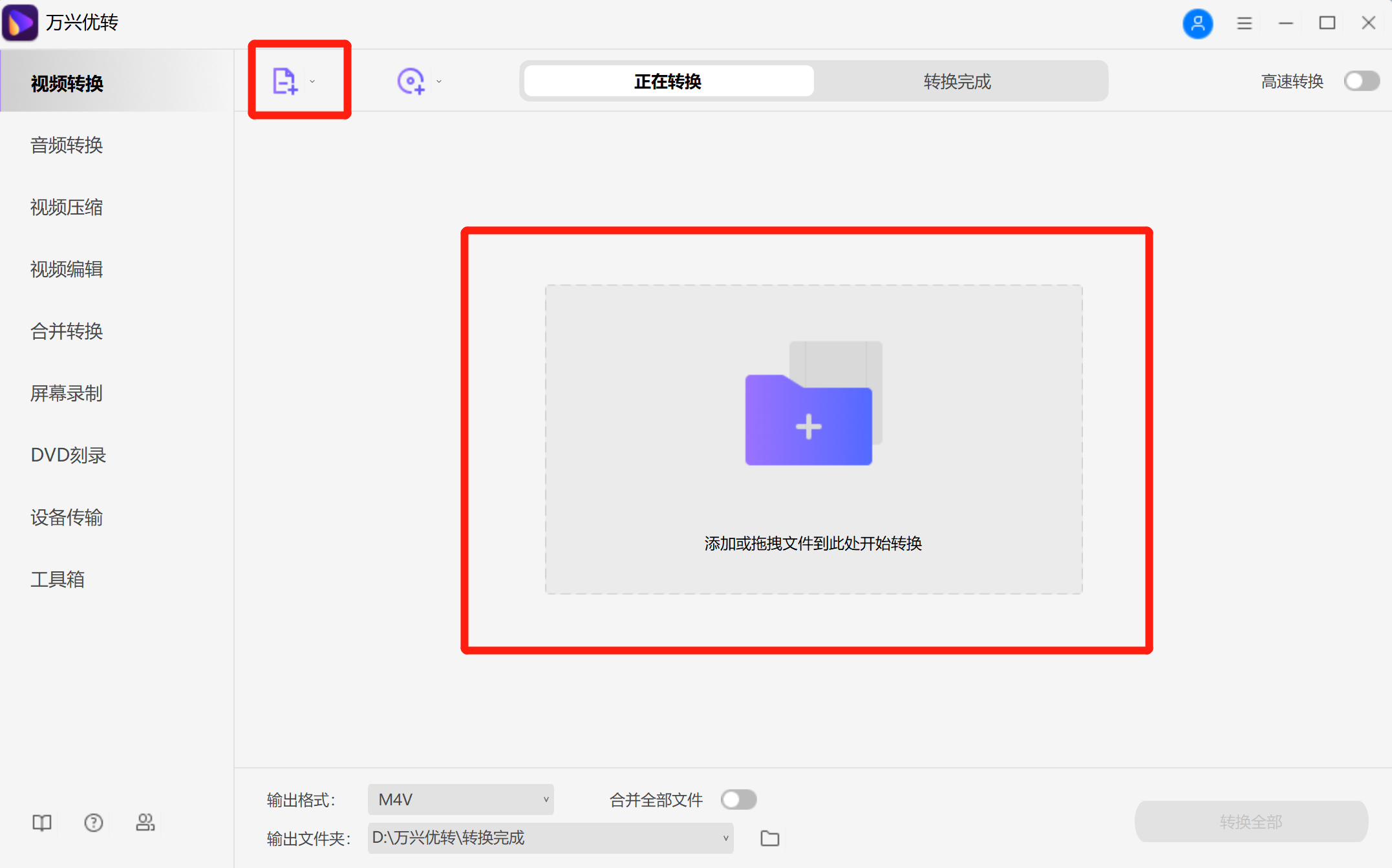Open the 工具箱 section in sidebar
The height and width of the screenshot is (868, 1392).
[x=58, y=579]
